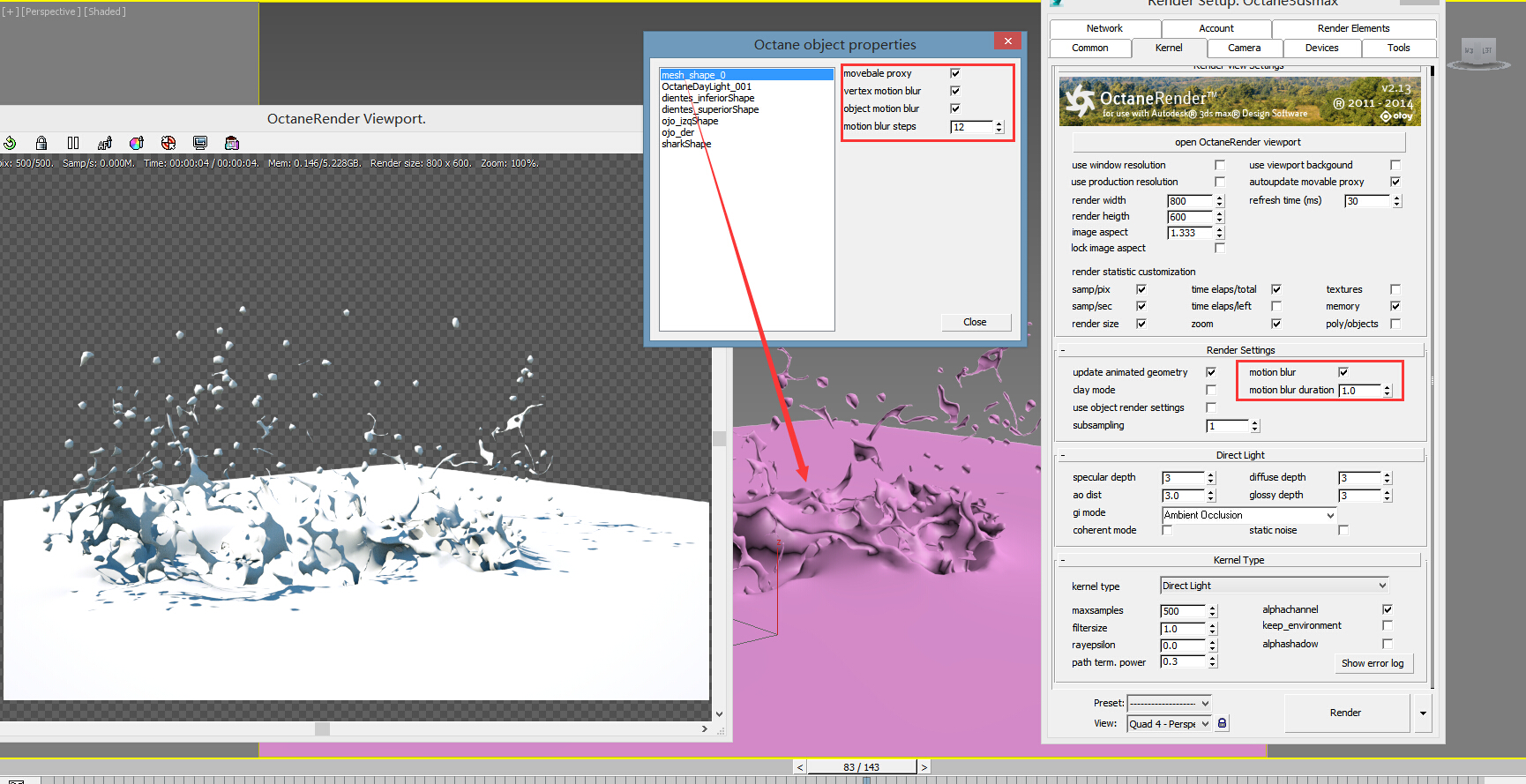Click the save render image icon
This screenshot has width=1526, height=784.
(232, 143)
